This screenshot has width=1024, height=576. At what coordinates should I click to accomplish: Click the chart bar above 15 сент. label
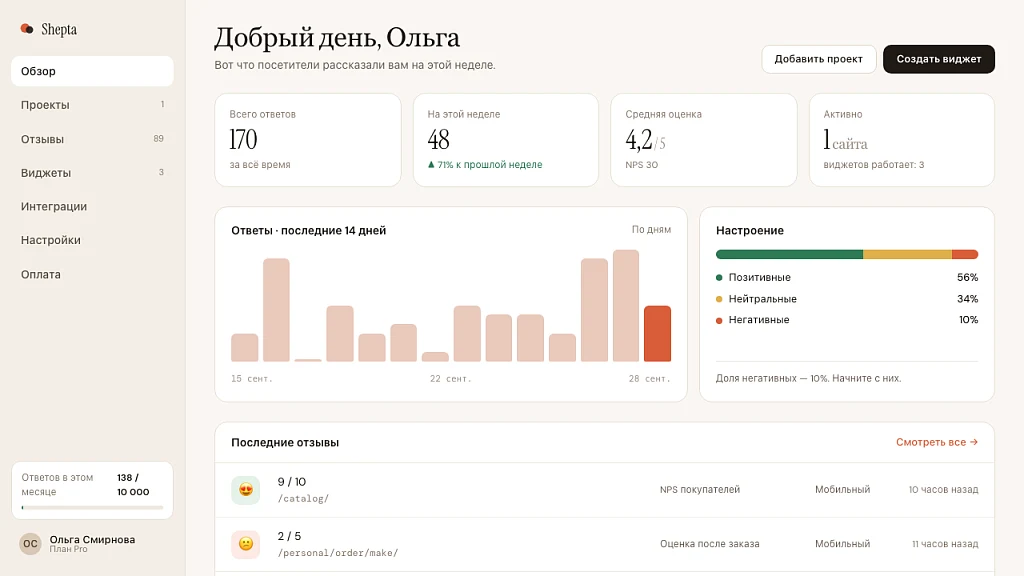[244, 347]
